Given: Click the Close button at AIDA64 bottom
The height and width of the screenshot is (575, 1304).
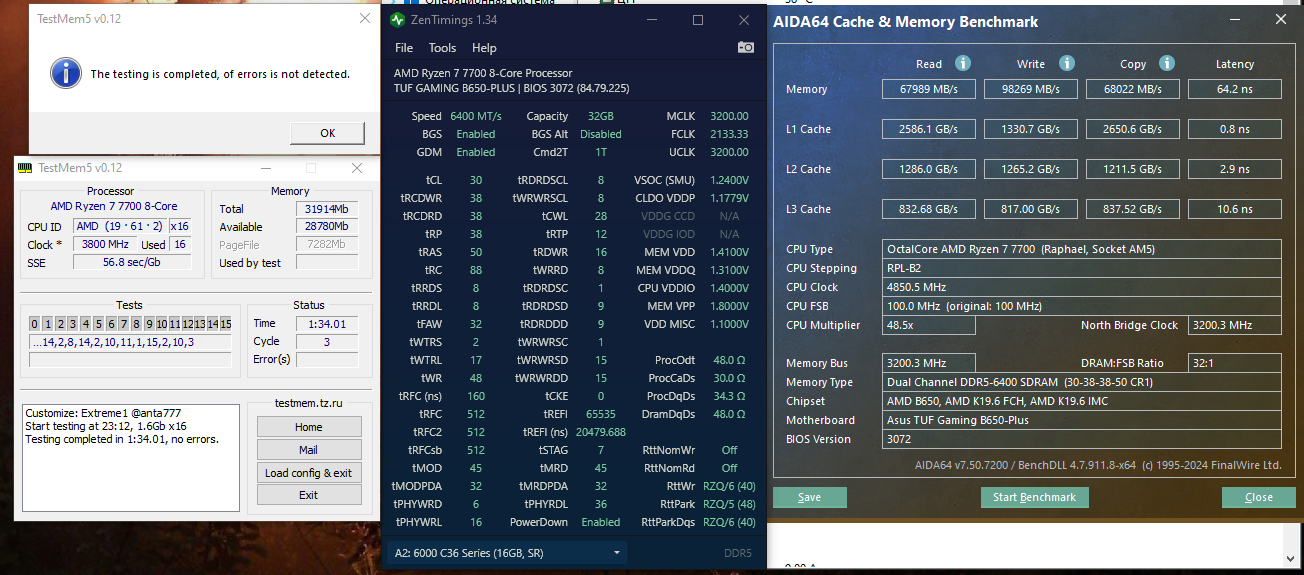Looking at the screenshot, I should coord(1259,497).
